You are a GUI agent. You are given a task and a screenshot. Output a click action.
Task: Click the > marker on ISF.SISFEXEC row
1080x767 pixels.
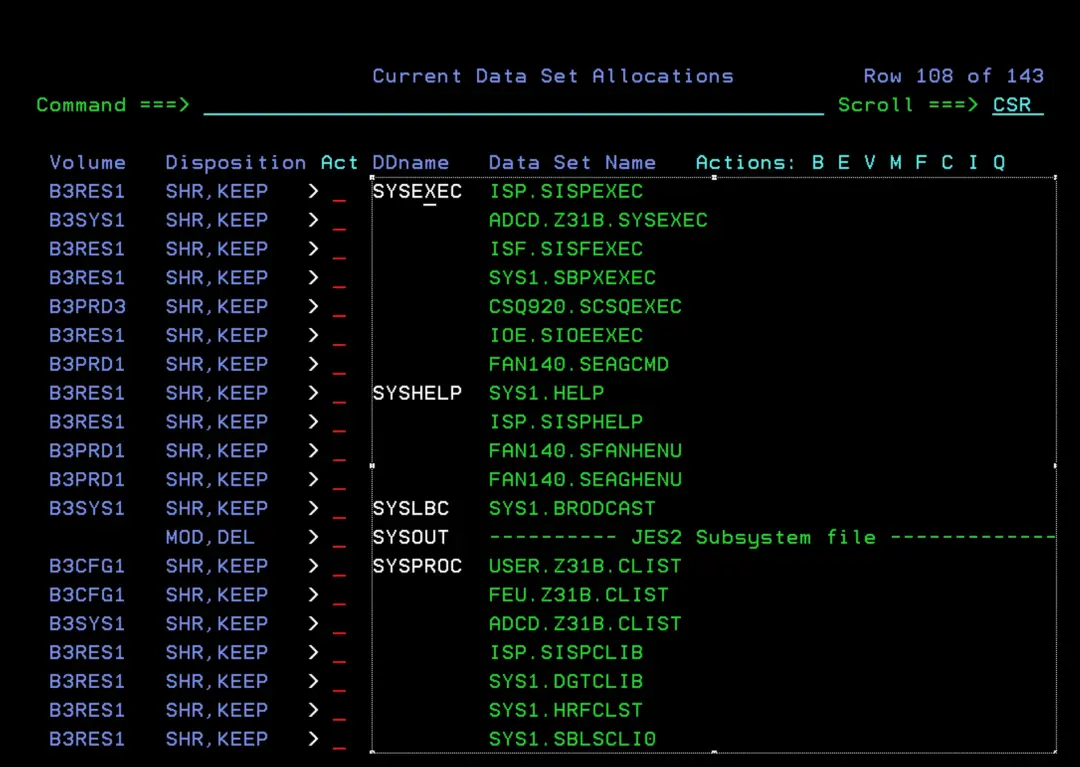[313, 249]
